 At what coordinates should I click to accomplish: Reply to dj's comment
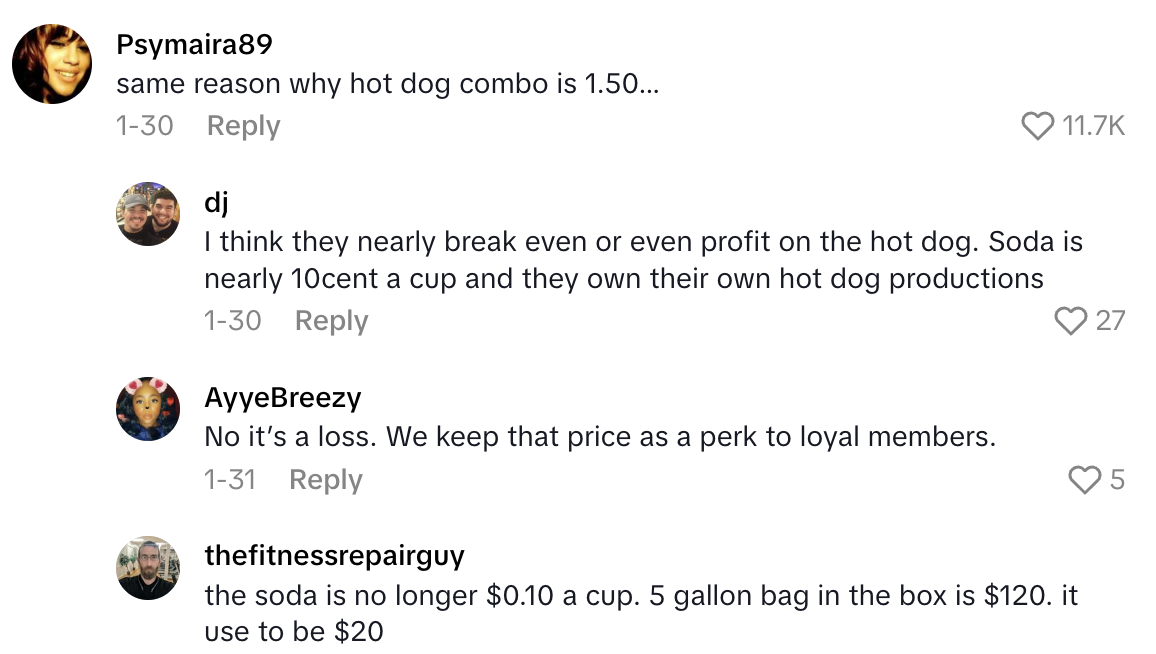point(331,321)
